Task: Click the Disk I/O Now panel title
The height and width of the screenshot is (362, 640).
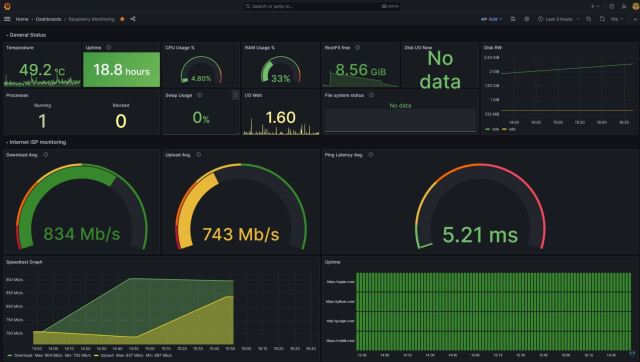Action: (418, 48)
